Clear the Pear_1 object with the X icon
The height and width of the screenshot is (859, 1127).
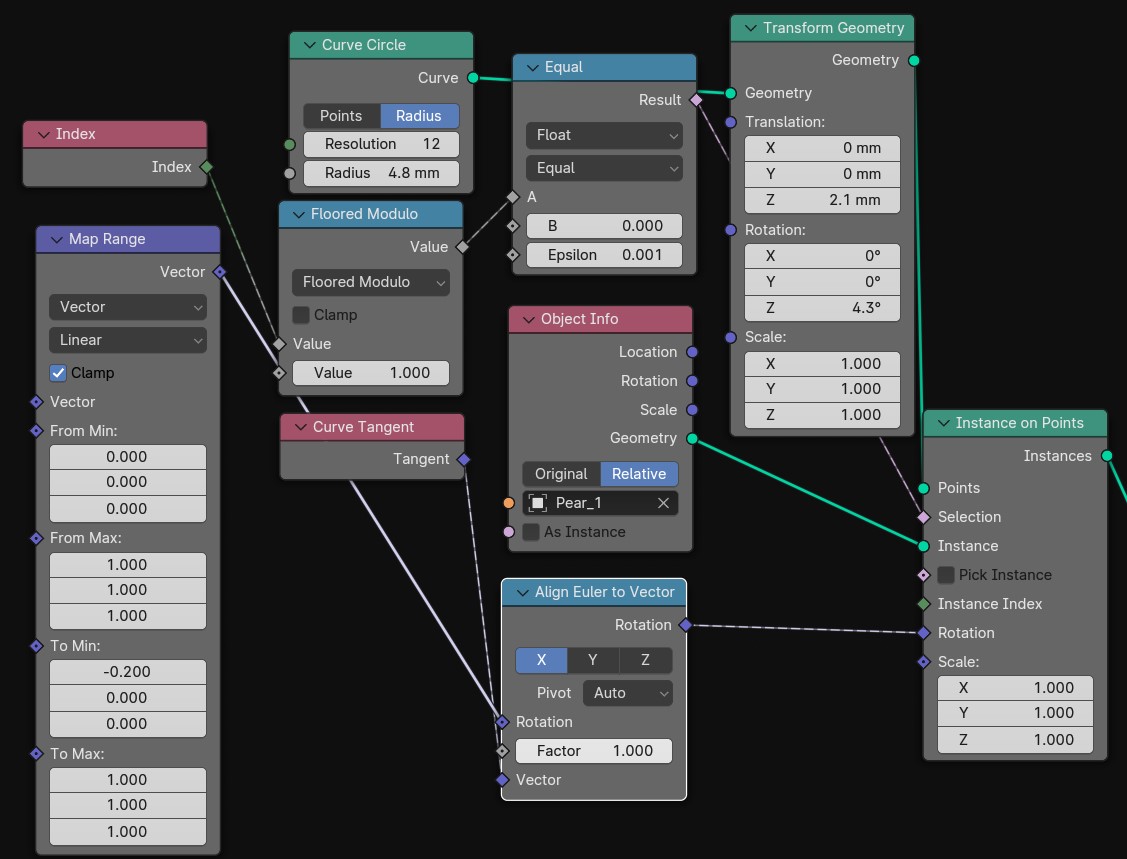pyautogui.click(x=663, y=503)
